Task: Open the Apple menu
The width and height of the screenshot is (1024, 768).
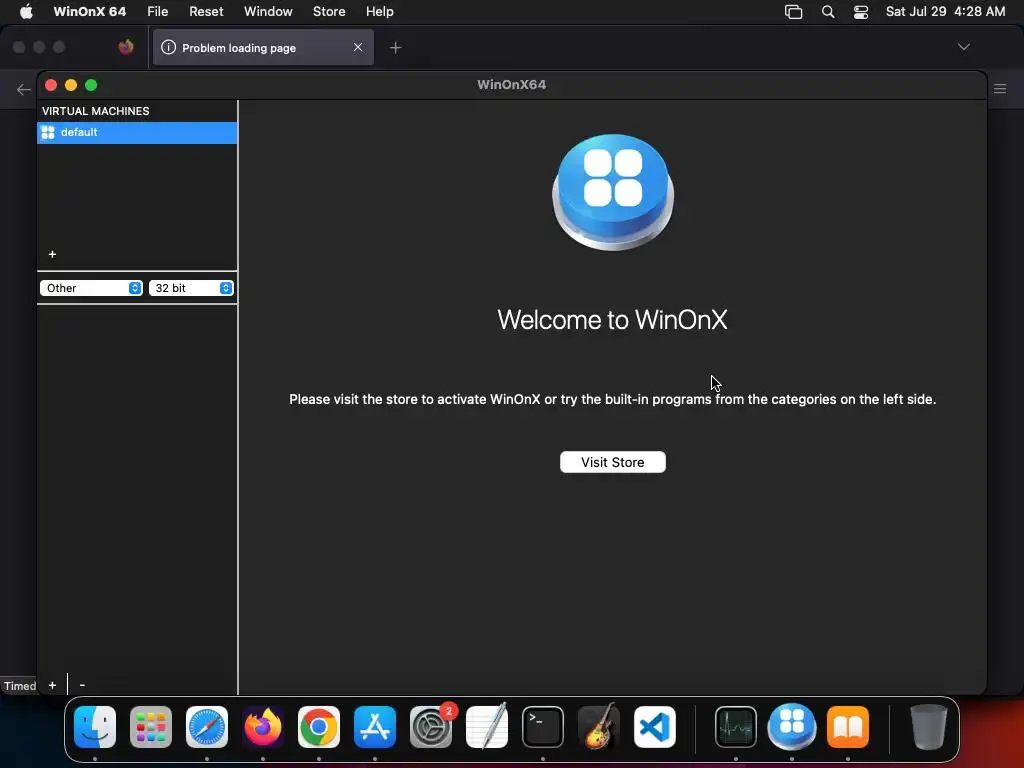Action: coord(26,12)
